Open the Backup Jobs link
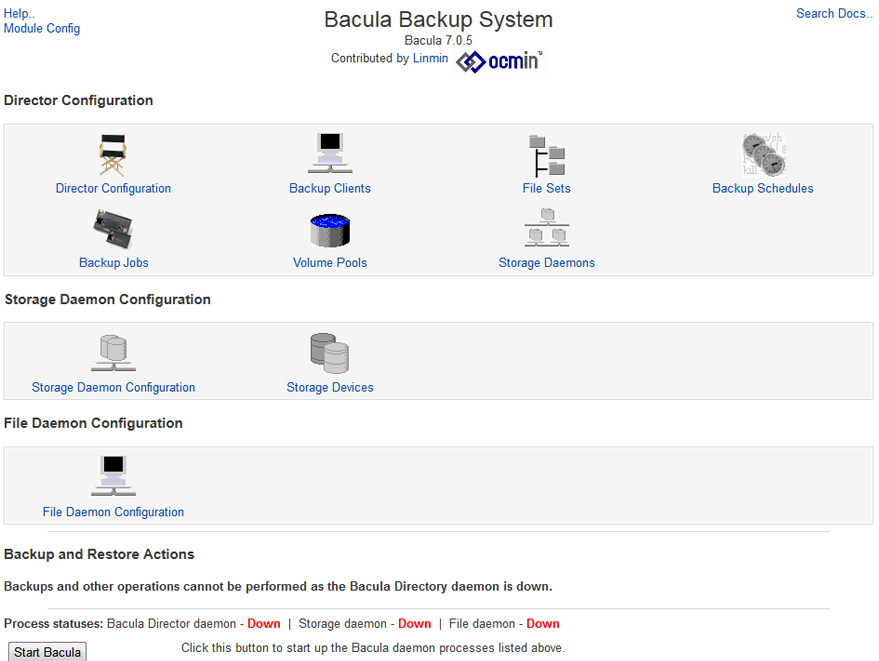Image resolution: width=879 pixels, height=661 pixels. click(x=114, y=262)
